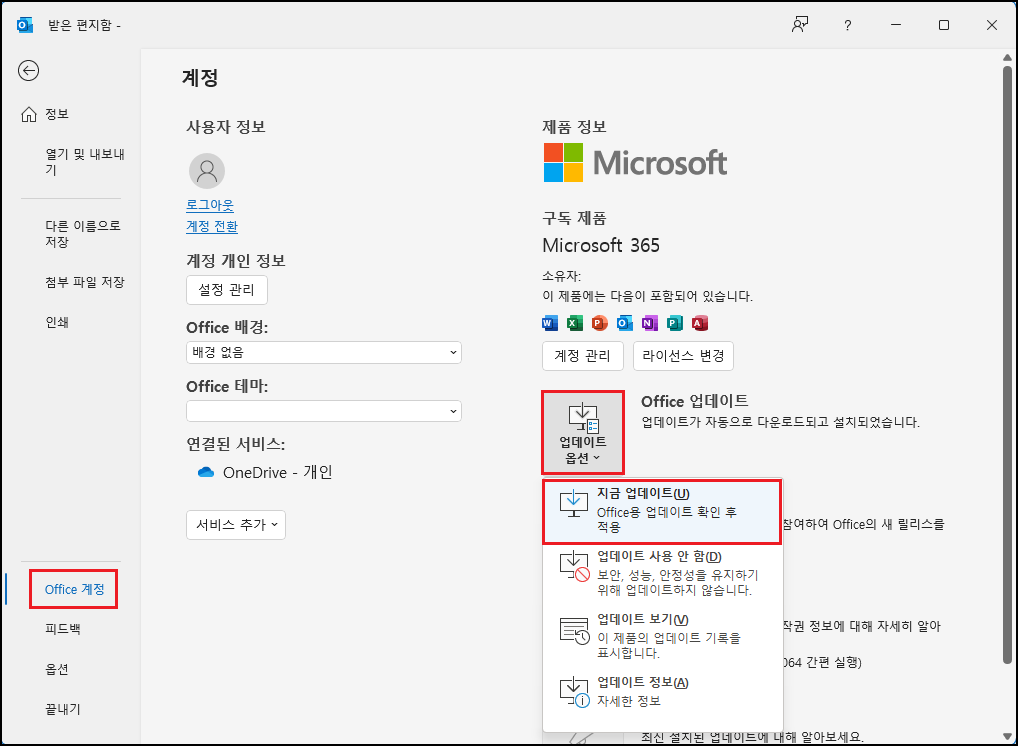Click 끝내기 in the sidebar
Image resolution: width=1018 pixels, height=746 pixels.
tap(62, 709)
